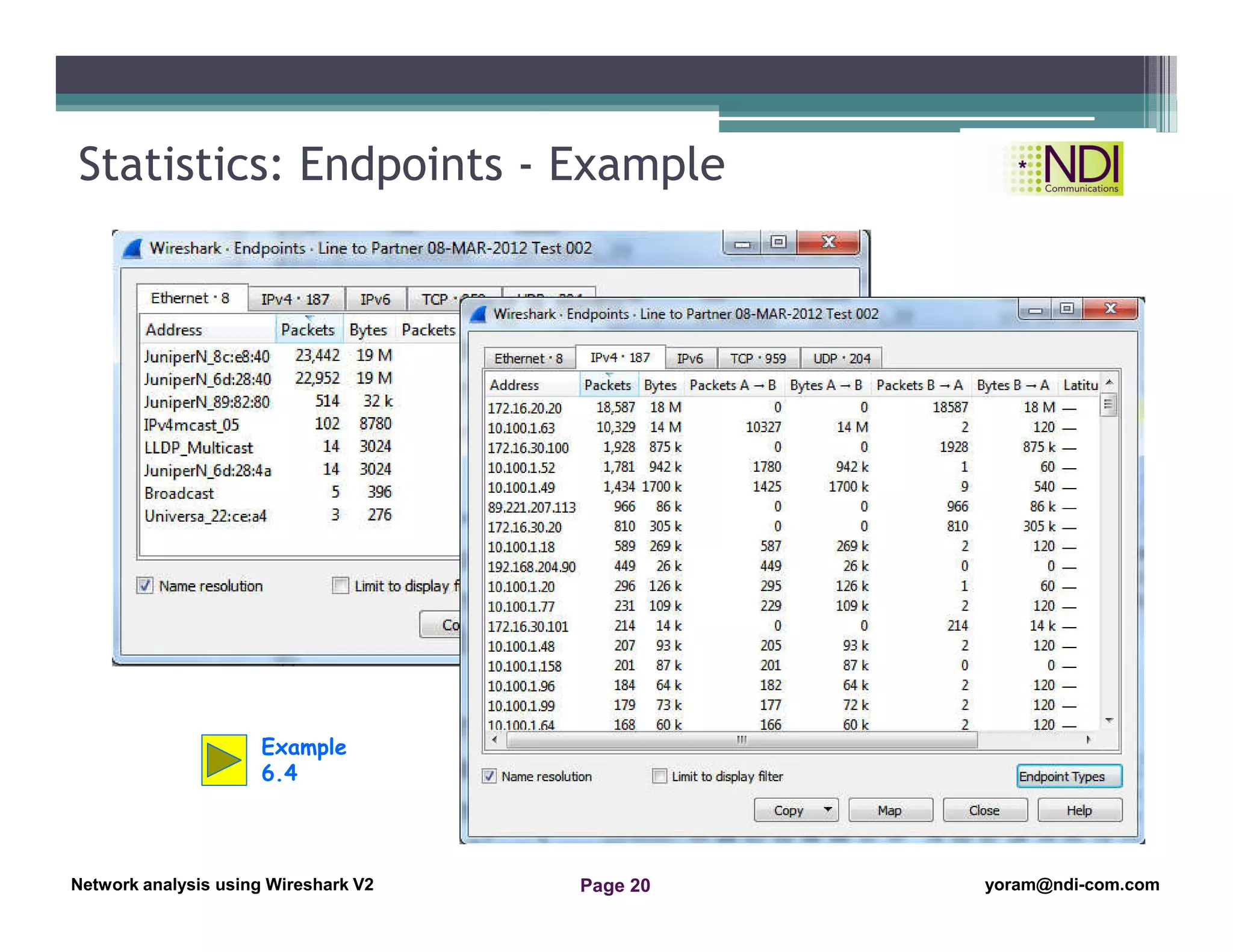The image size is (1233, 952).
Task: Sort by Packets B → A column
Action: click(920, 385)
